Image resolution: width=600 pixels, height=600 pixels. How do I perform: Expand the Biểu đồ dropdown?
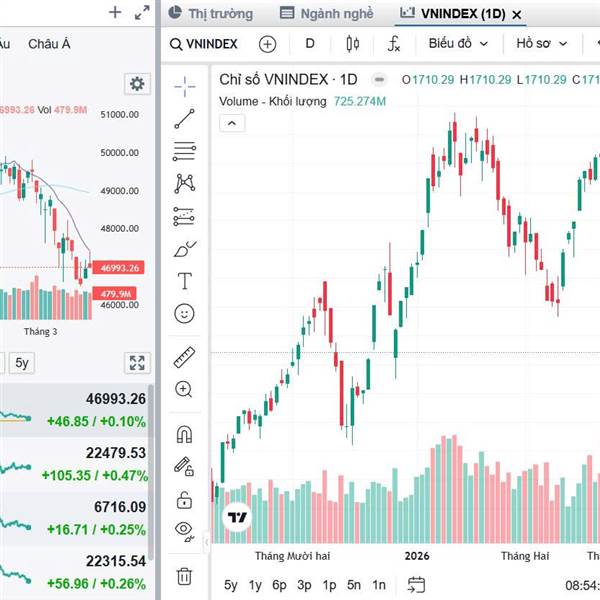click(458, 44)
